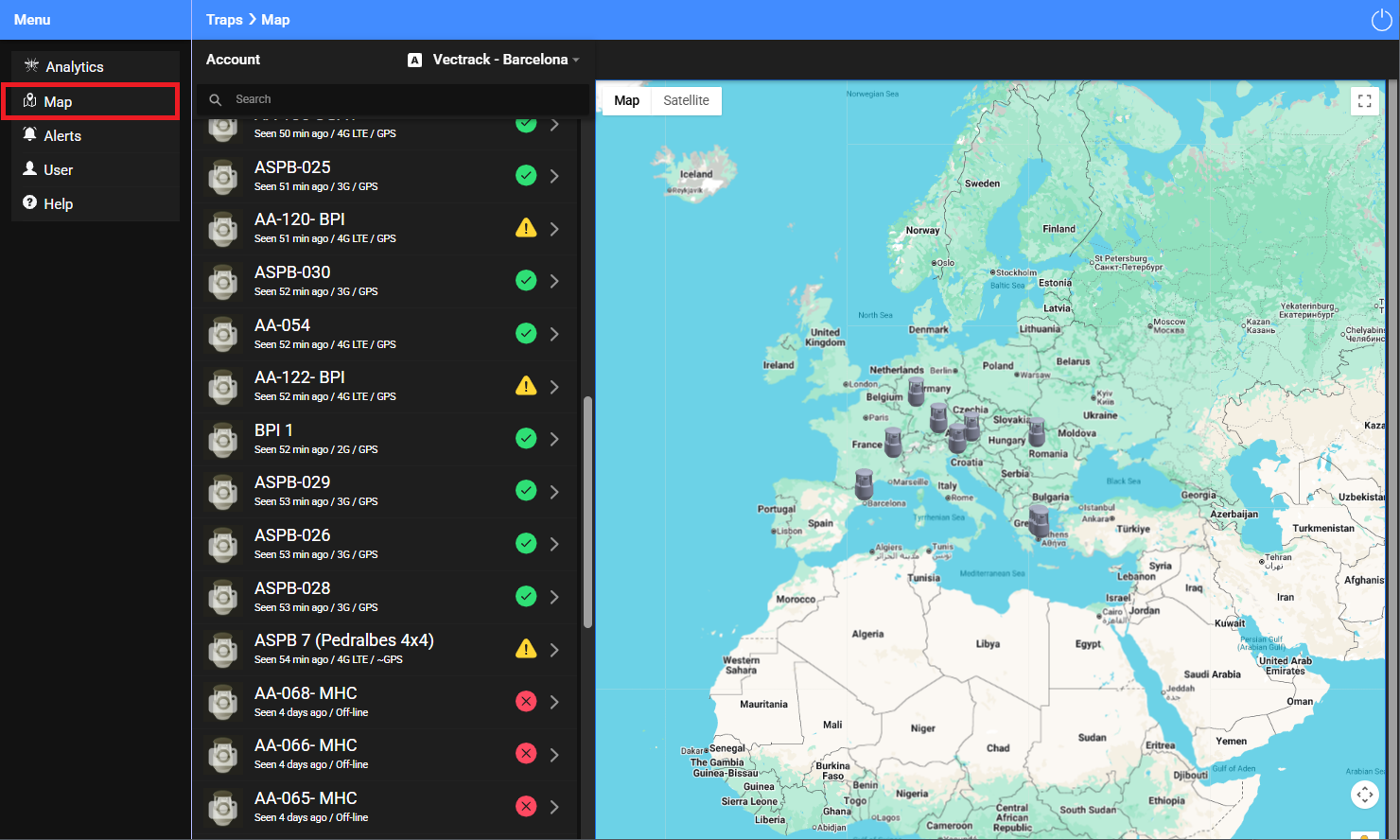The image size is (1400, 840).
Task: Click the map pan control icon
Action: tap(1364, 795)
